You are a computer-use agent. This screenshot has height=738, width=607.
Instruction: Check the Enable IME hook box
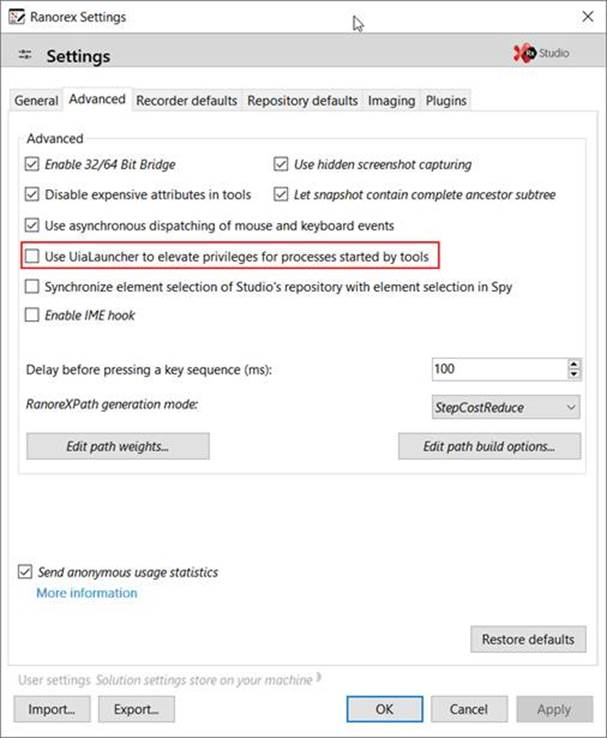32,315
